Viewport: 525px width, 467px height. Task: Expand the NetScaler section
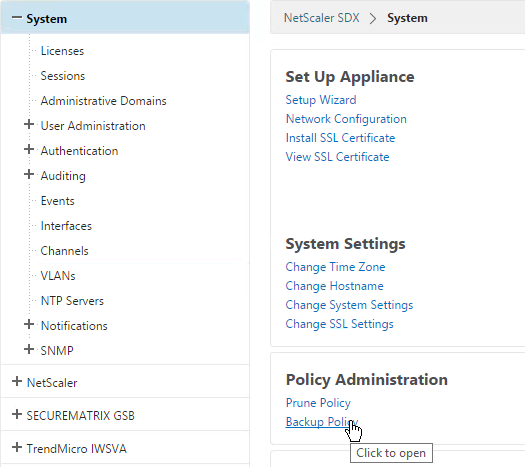coord(17,381)
